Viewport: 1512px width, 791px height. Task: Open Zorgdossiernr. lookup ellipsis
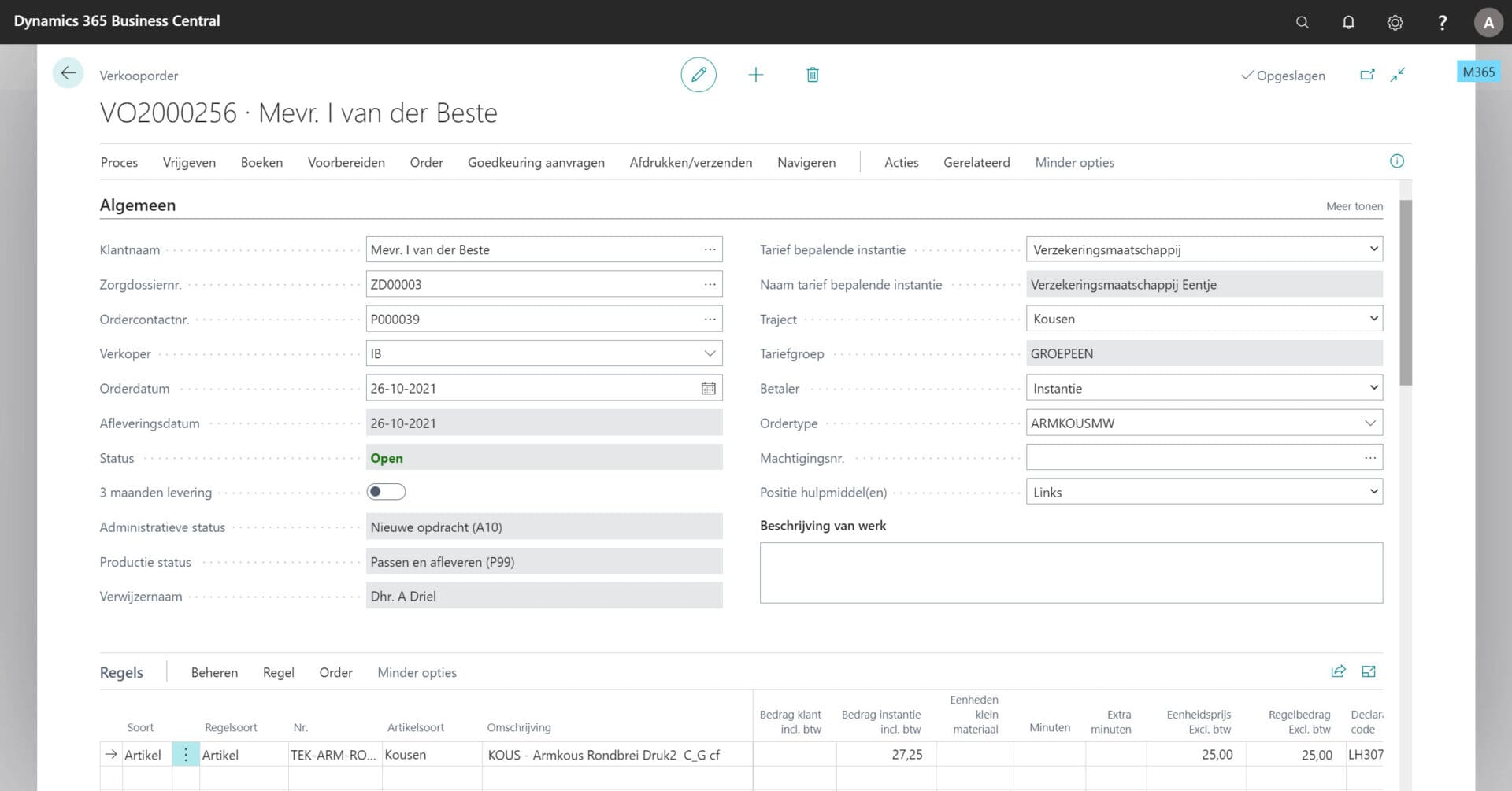pos(710,284)
